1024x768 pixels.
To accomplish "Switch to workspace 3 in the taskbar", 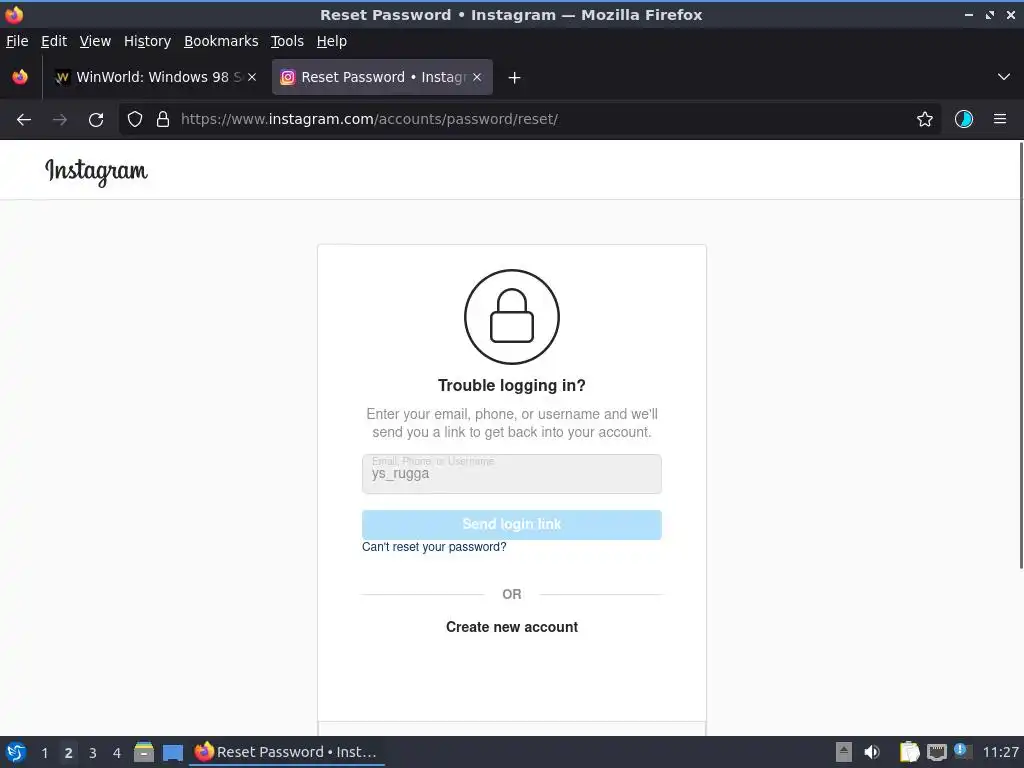I will click(x=93, y=753).
